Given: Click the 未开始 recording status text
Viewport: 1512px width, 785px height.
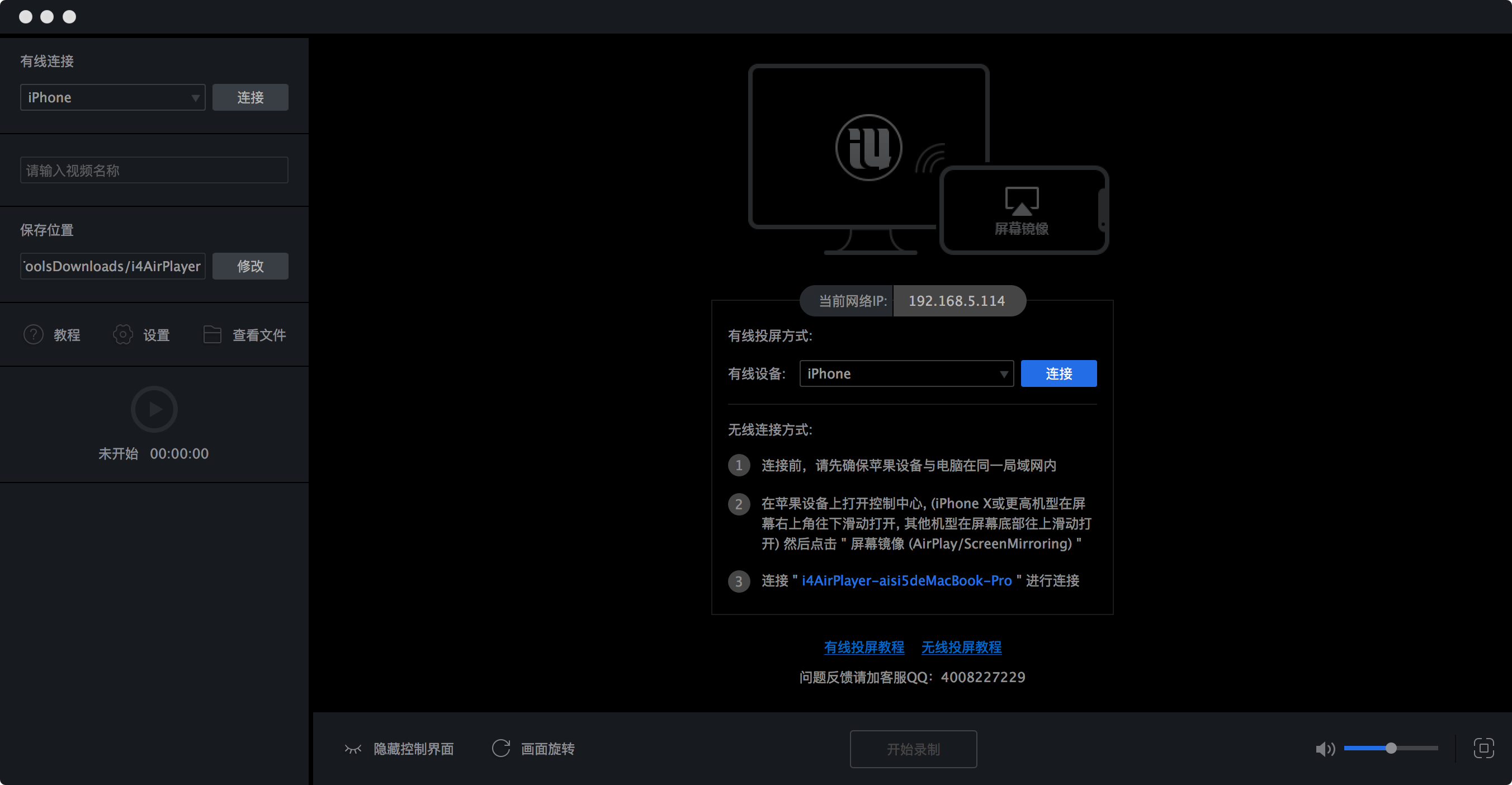Looking at the screenshot, I should click(x=118, y=453).
